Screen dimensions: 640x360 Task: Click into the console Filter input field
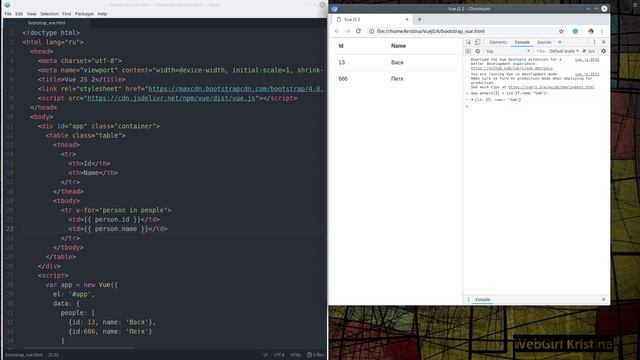click(541, 51)
